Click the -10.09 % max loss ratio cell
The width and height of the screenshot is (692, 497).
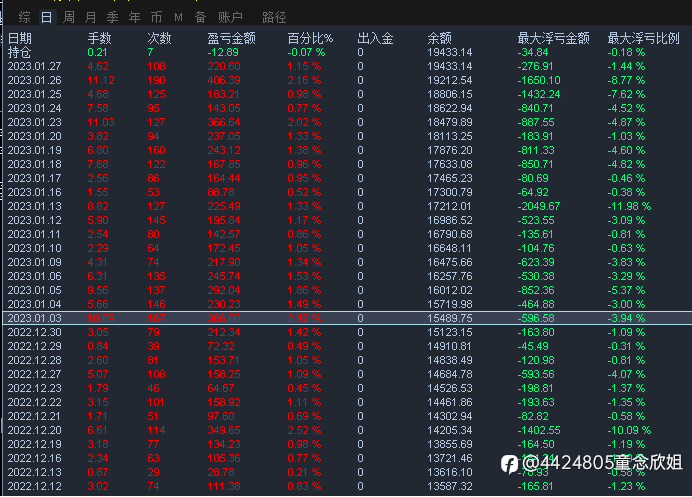(x=629, y=430)
